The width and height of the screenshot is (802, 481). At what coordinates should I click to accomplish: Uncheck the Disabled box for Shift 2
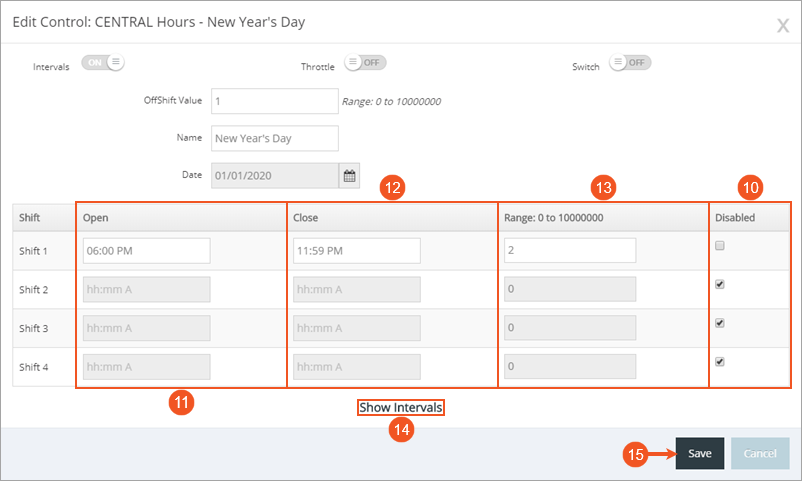coord(720,284)
